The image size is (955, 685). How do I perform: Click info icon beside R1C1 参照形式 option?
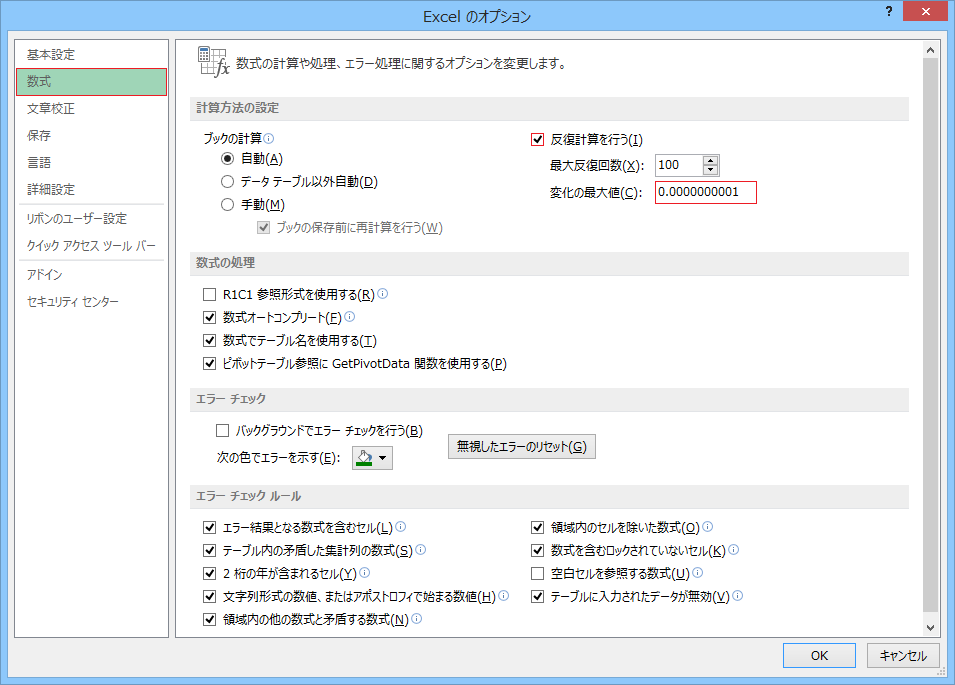pos(382,293)
